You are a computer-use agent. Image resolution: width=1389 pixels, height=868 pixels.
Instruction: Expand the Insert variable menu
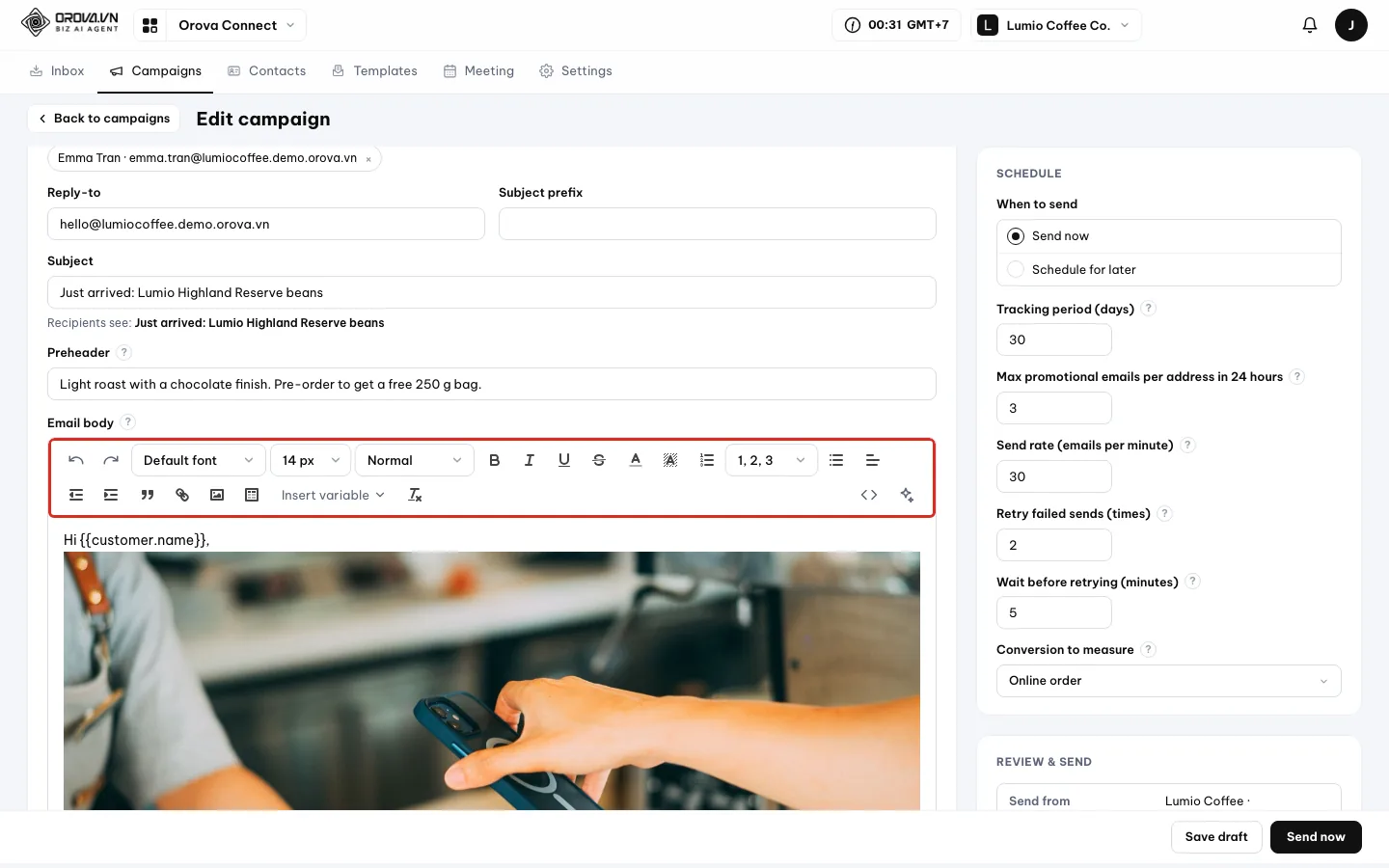[x=333, y=495]
